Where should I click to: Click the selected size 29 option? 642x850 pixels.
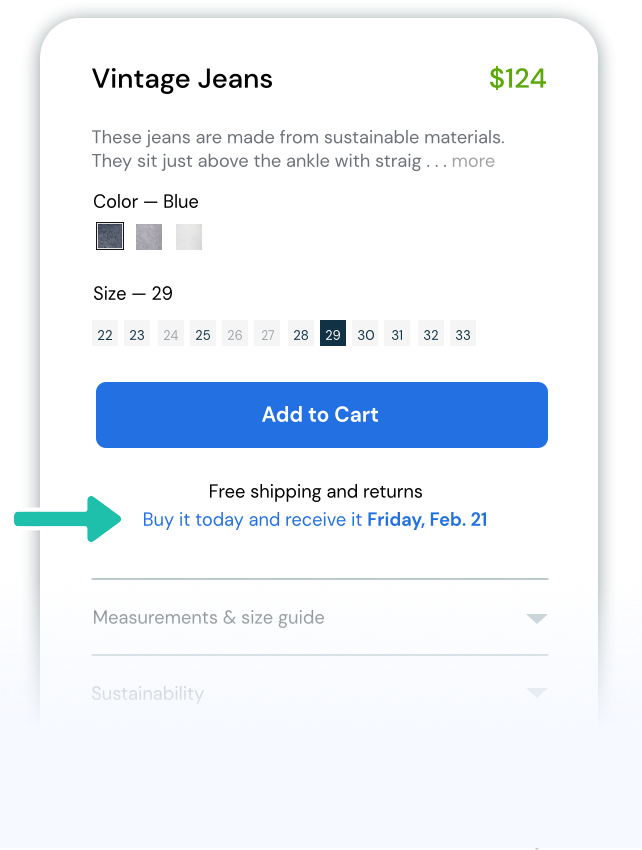coord(333,334)
